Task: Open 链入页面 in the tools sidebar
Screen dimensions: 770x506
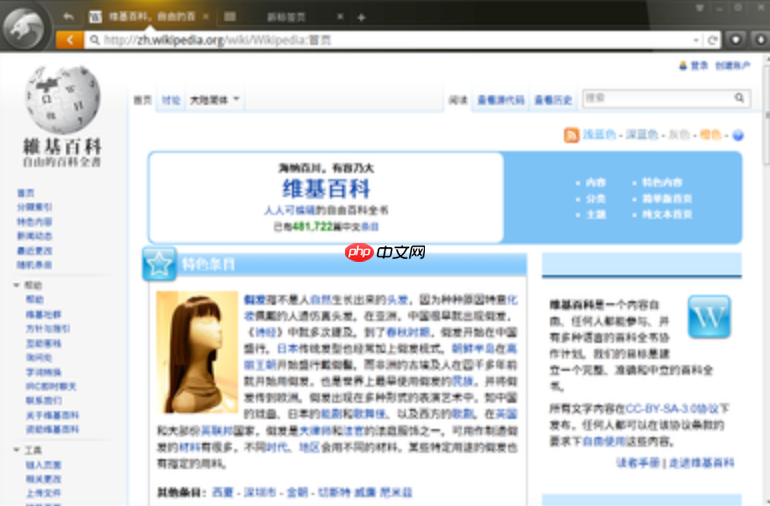Action: [43, 464]
